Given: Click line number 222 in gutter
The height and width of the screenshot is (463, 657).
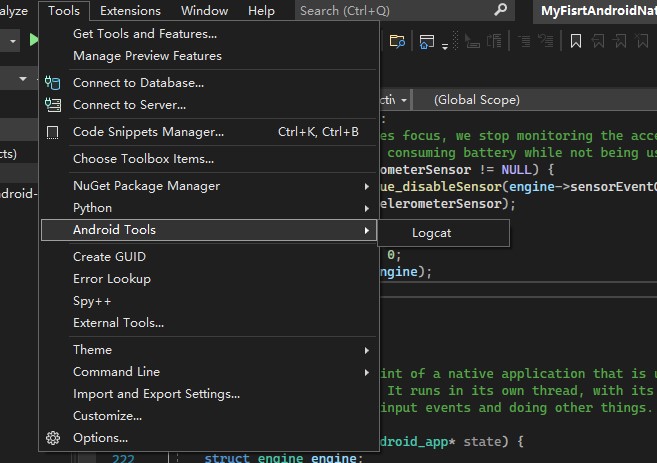Looking at the screenshot, I should point(123,458).
